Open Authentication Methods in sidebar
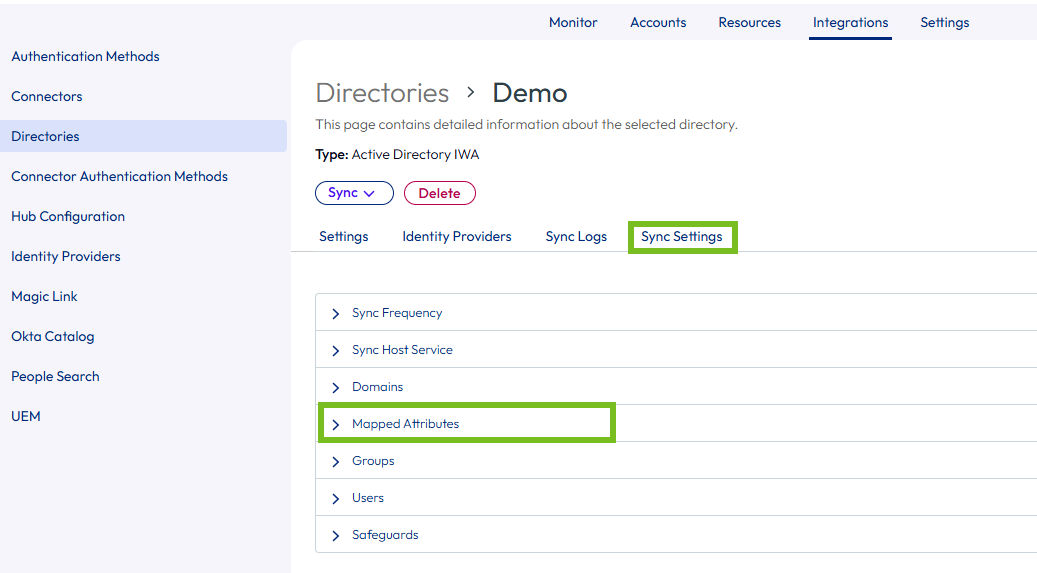The width and height of the screenshot is (1037, 573). point(85,56)
